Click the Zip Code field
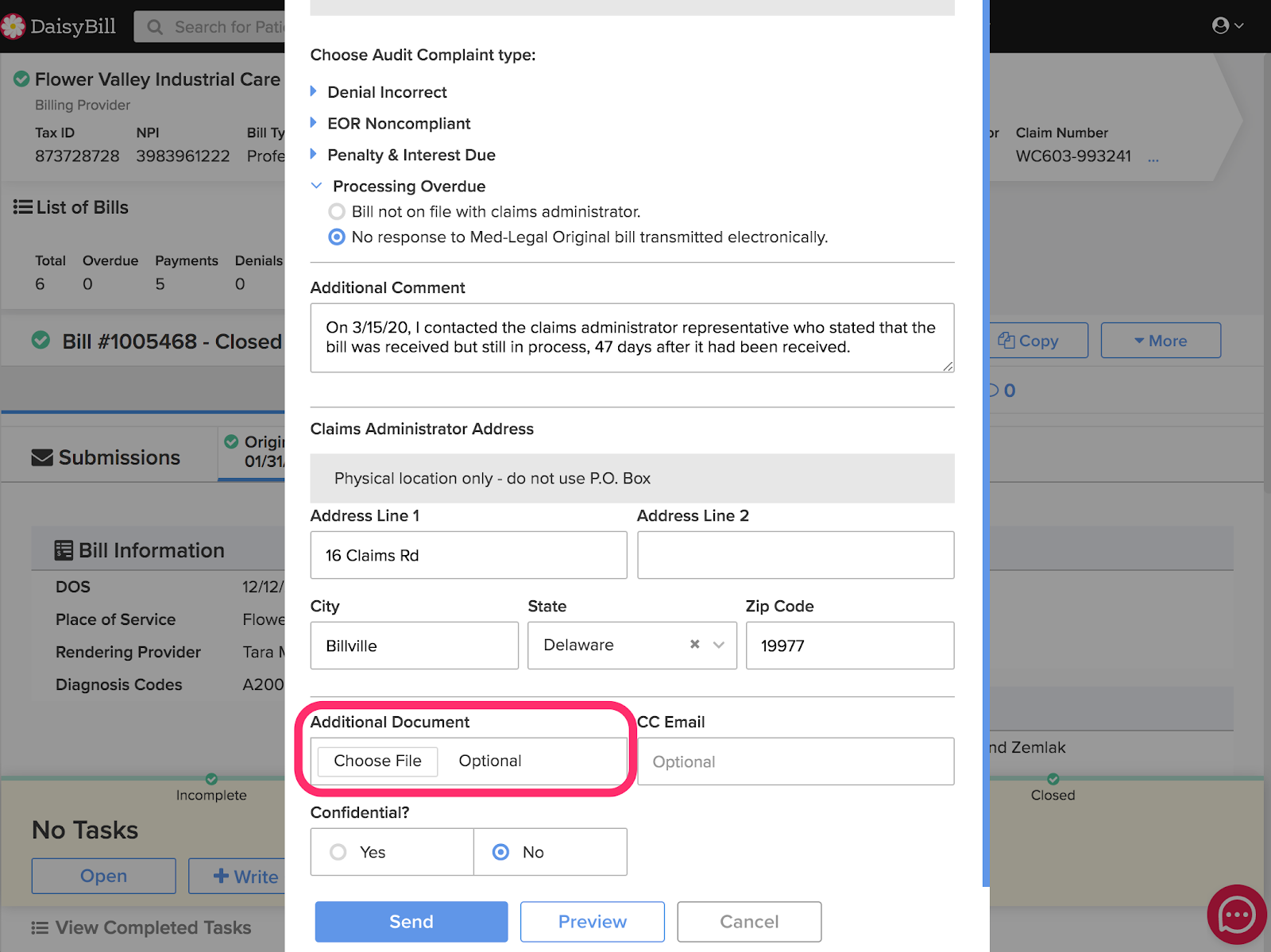 pyautogui.click(x=850, y=646)
